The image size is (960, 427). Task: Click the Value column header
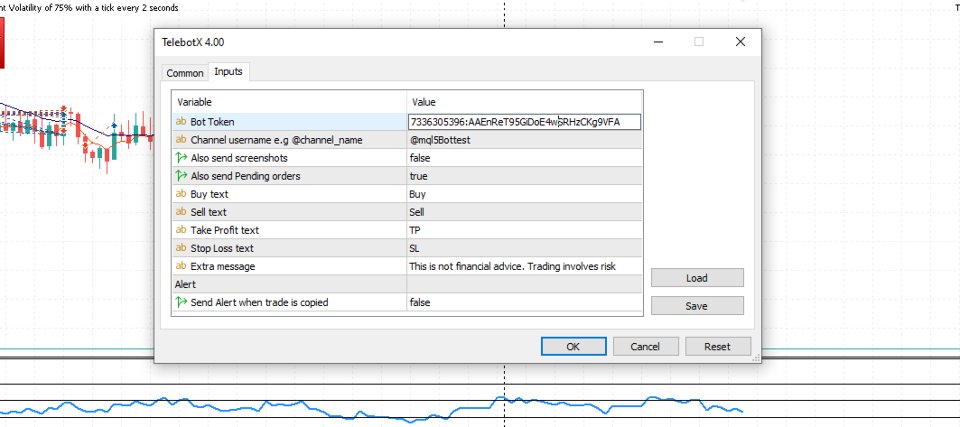525,102
